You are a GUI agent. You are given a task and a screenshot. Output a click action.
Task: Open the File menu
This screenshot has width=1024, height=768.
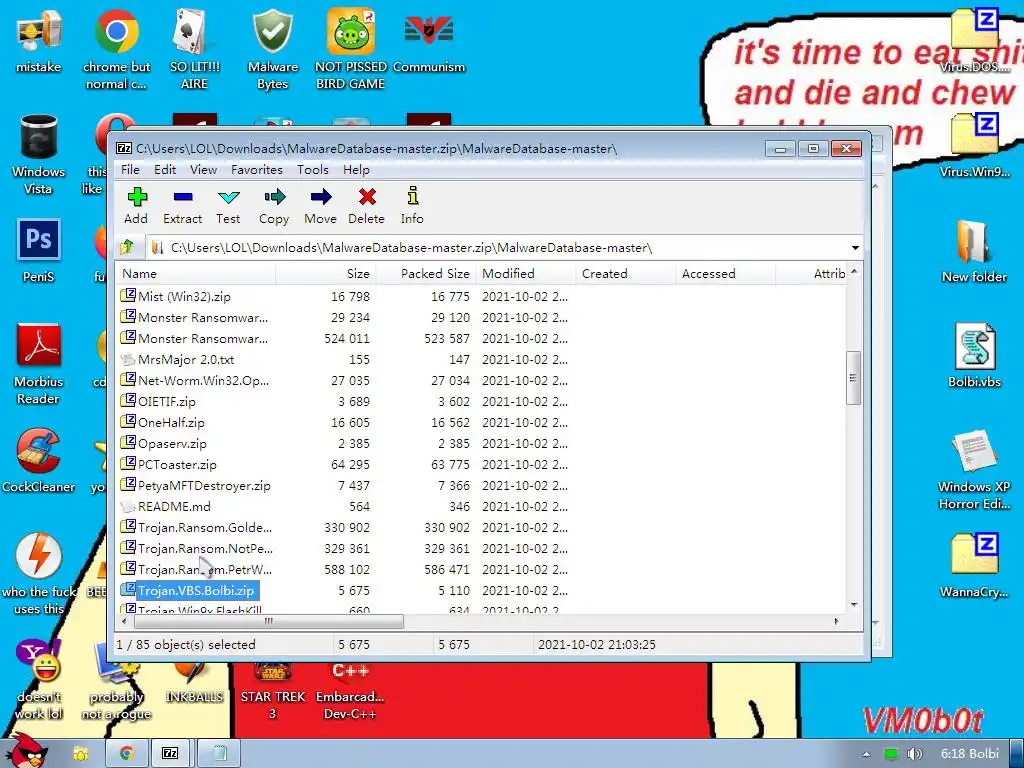(x=130, y=170)
